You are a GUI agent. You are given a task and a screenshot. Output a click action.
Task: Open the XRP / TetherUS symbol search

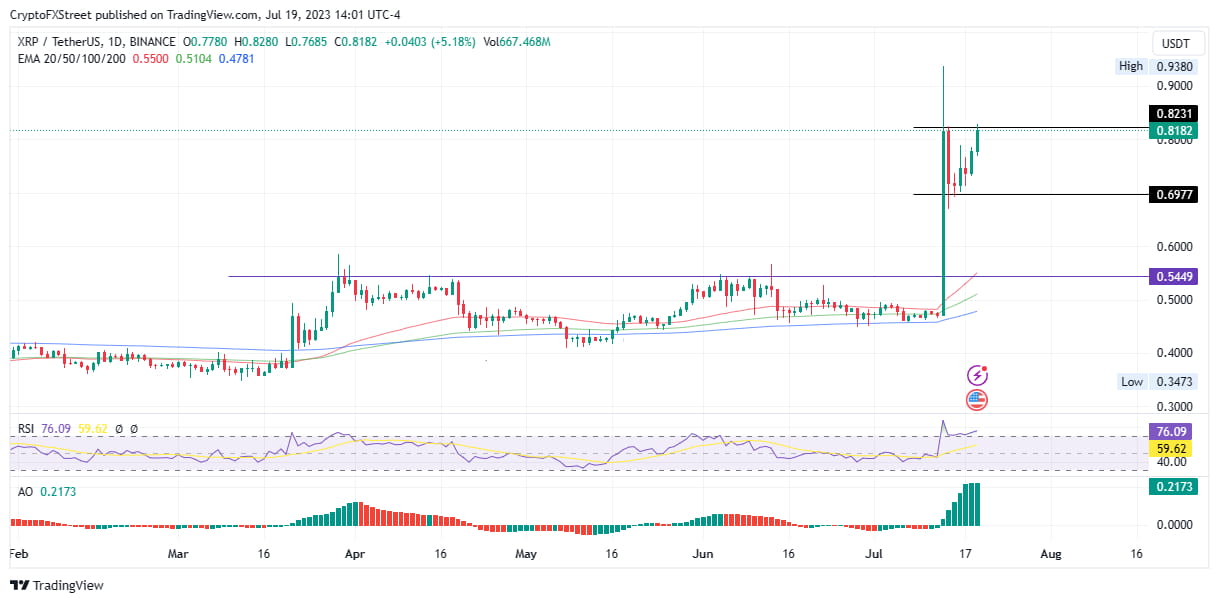point(60,42)
